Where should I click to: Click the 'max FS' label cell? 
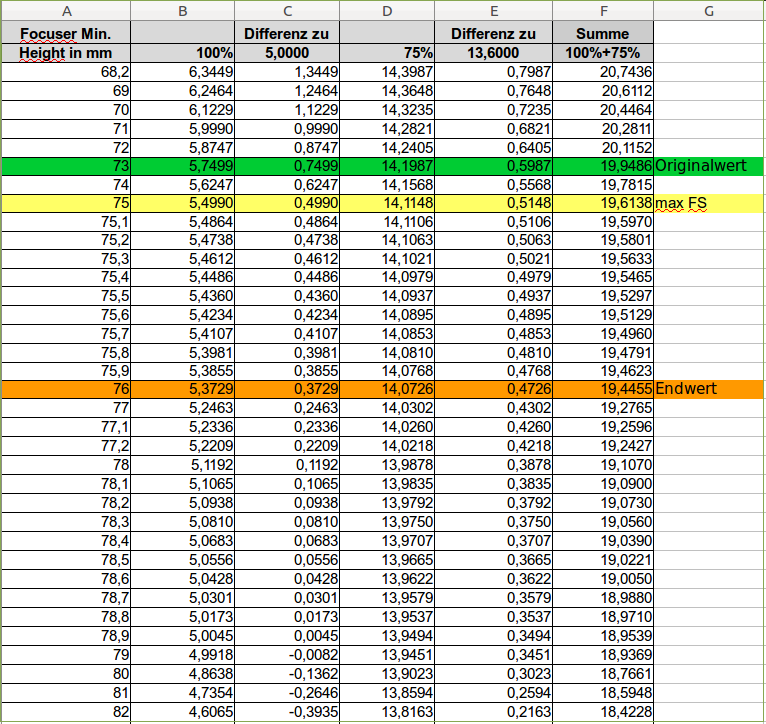[709, 203]
